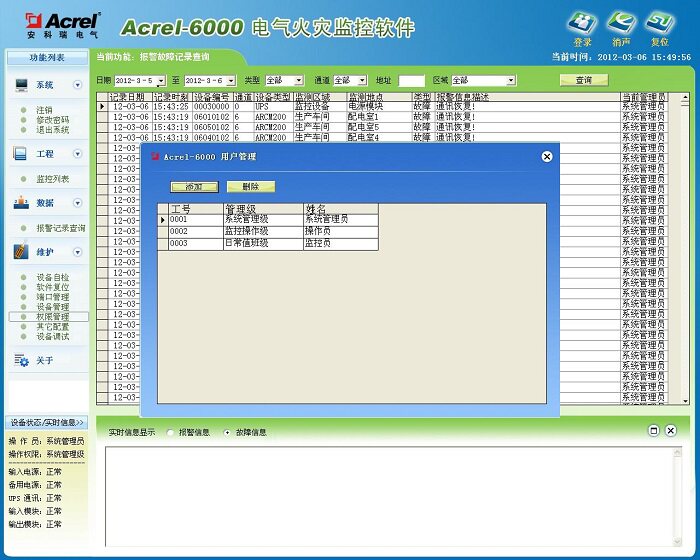Click the 监控操作级 cell
The height and width of the screenshot is (560, 700).
pos(263,231)
